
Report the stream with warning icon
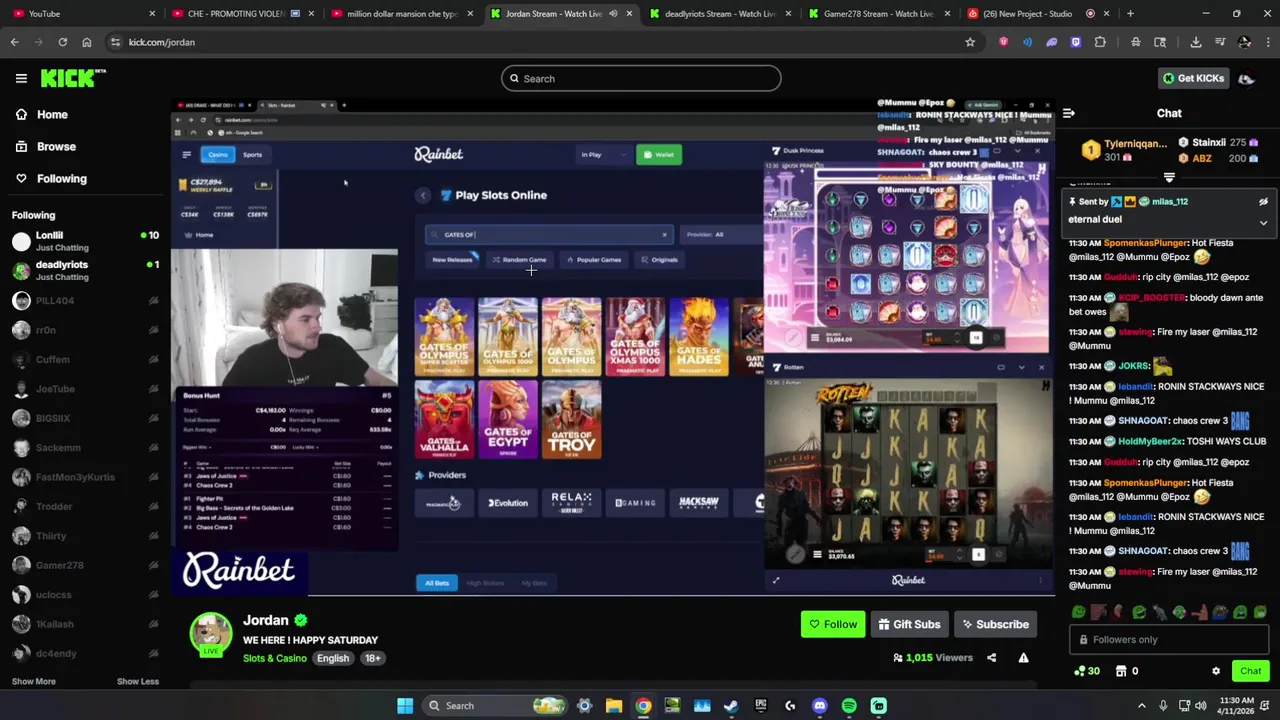1023,657
